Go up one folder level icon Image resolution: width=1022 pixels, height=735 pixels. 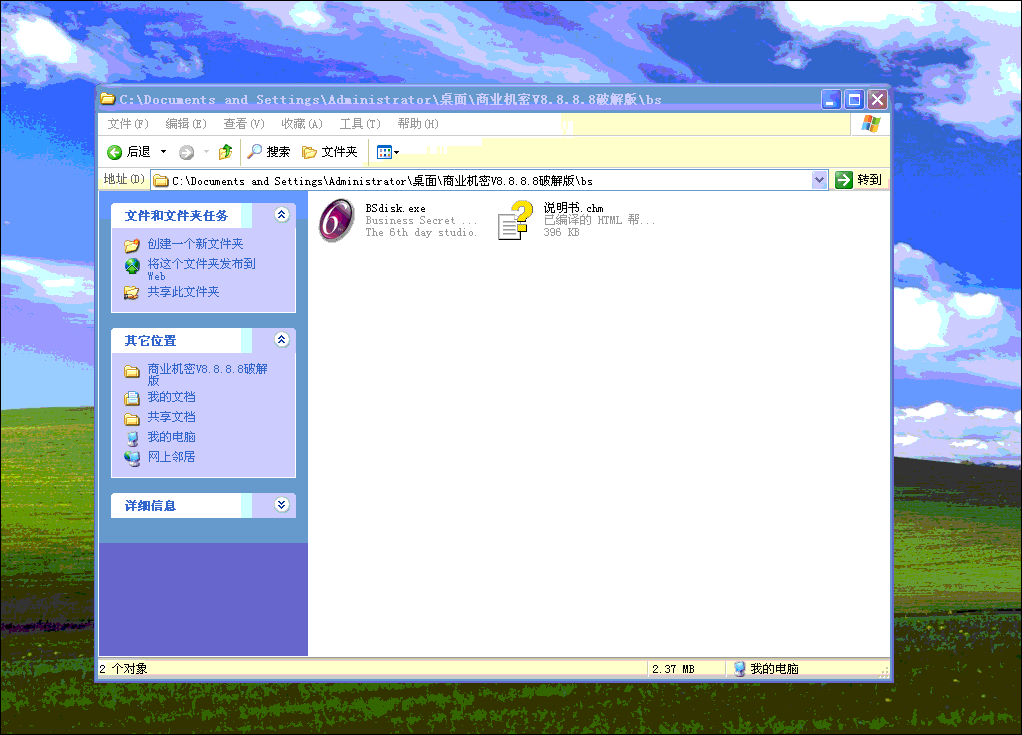pos(226,152)
